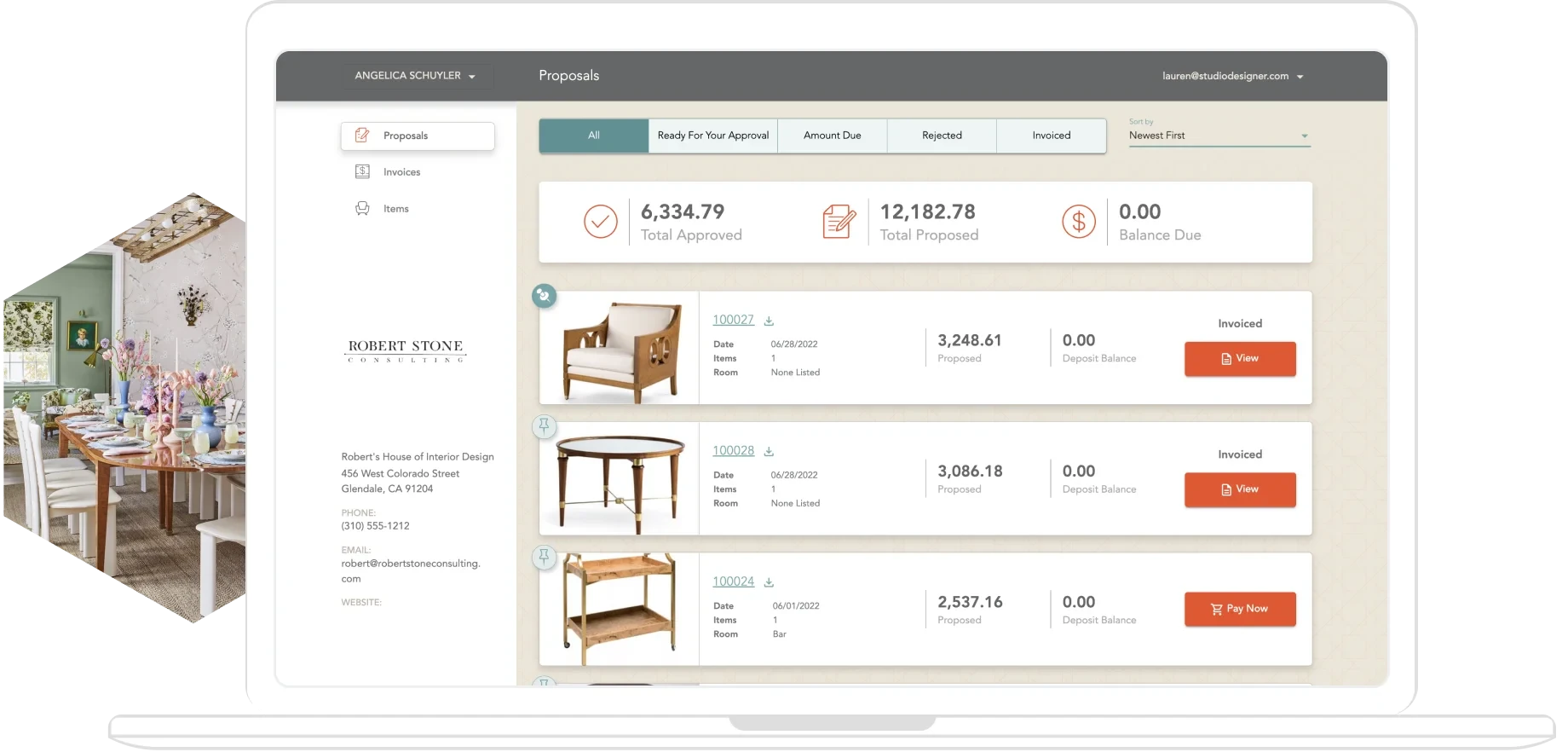Download proposal 100027 with arrow icon
Screen dimensions: 1568x752
point(769,321)
